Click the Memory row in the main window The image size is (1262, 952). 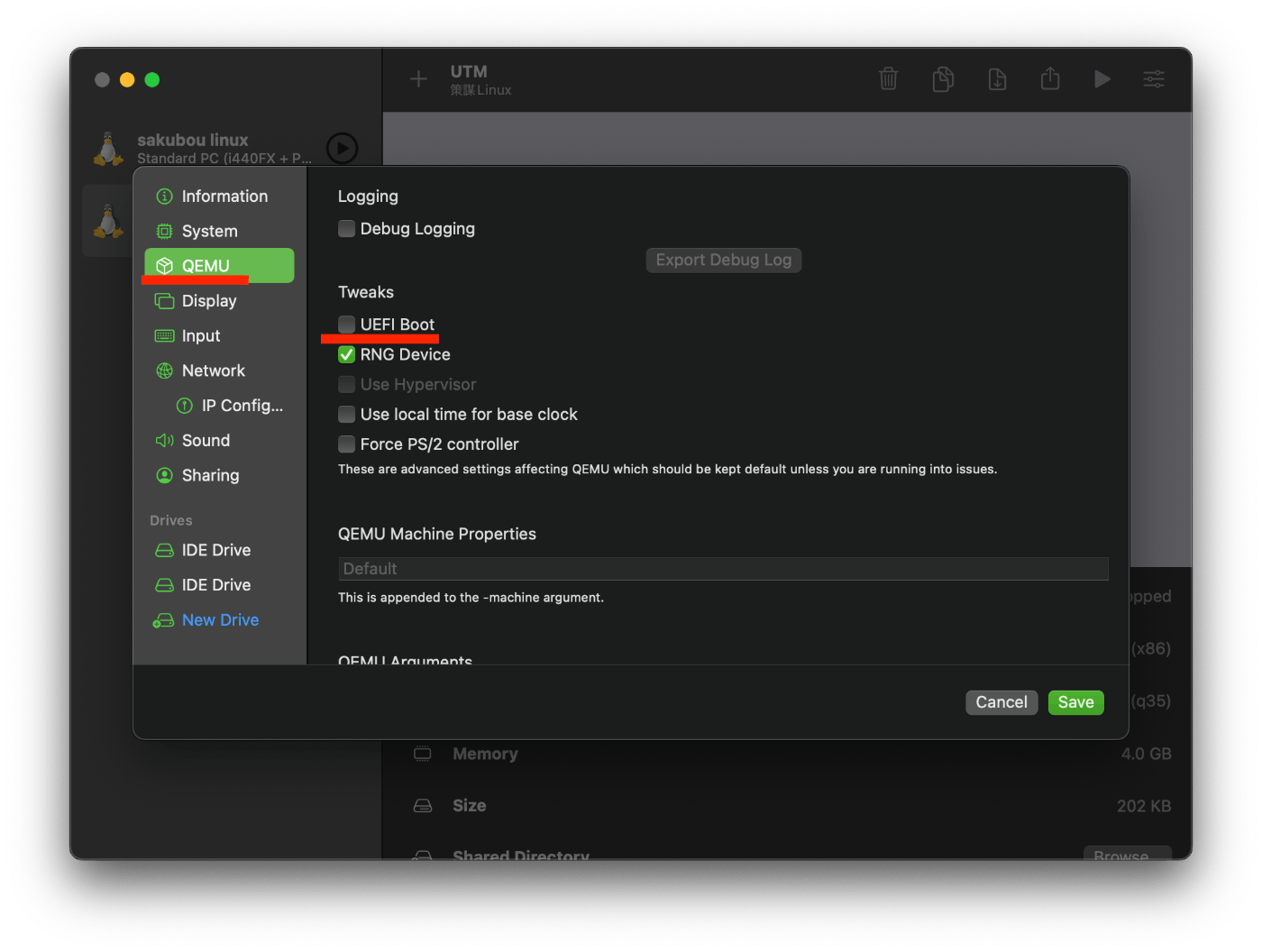[791, 754]
